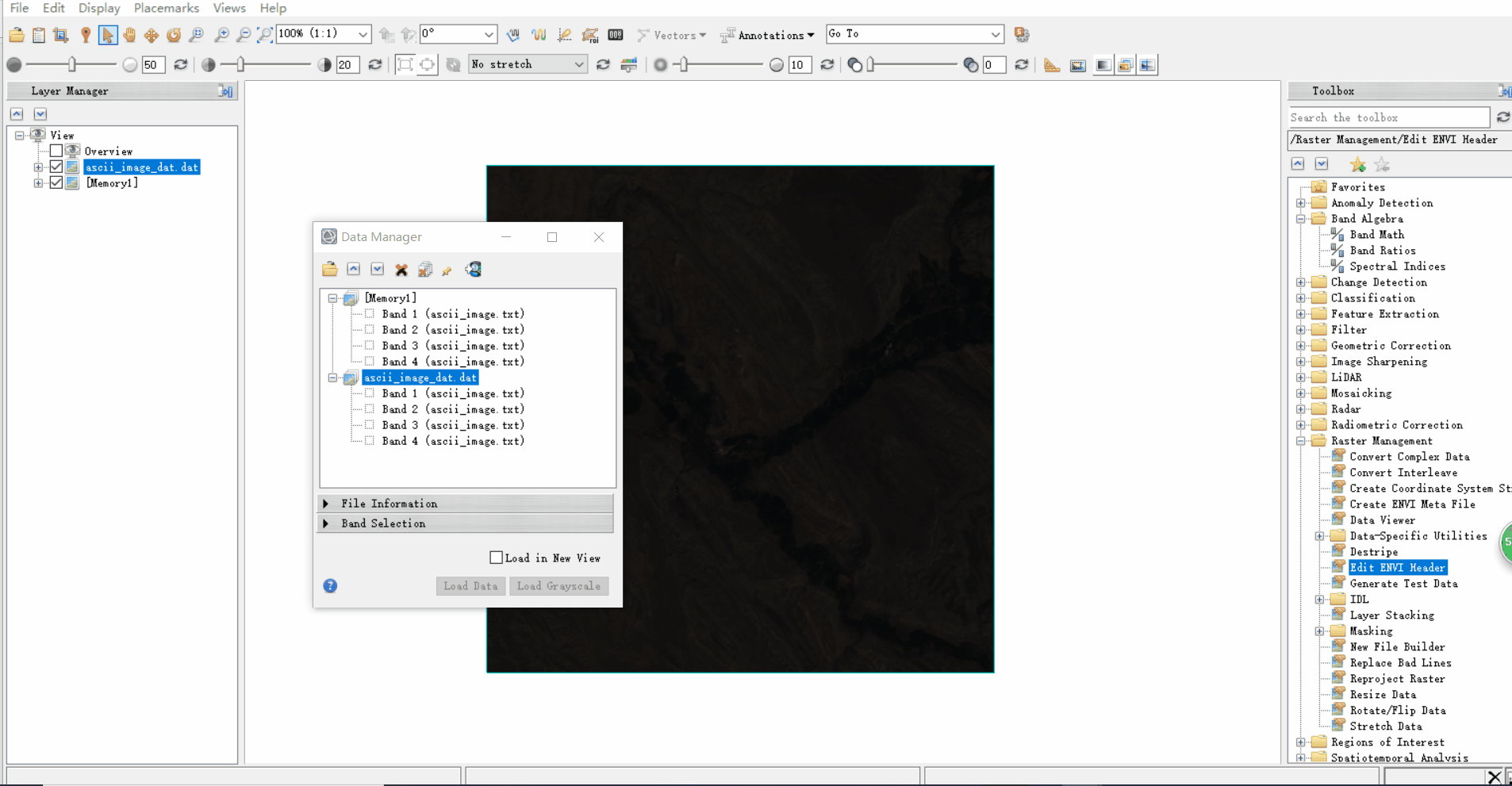Click the Remove file X icon in Data Manager
The image size is (1512, 786).
[401, 270]
